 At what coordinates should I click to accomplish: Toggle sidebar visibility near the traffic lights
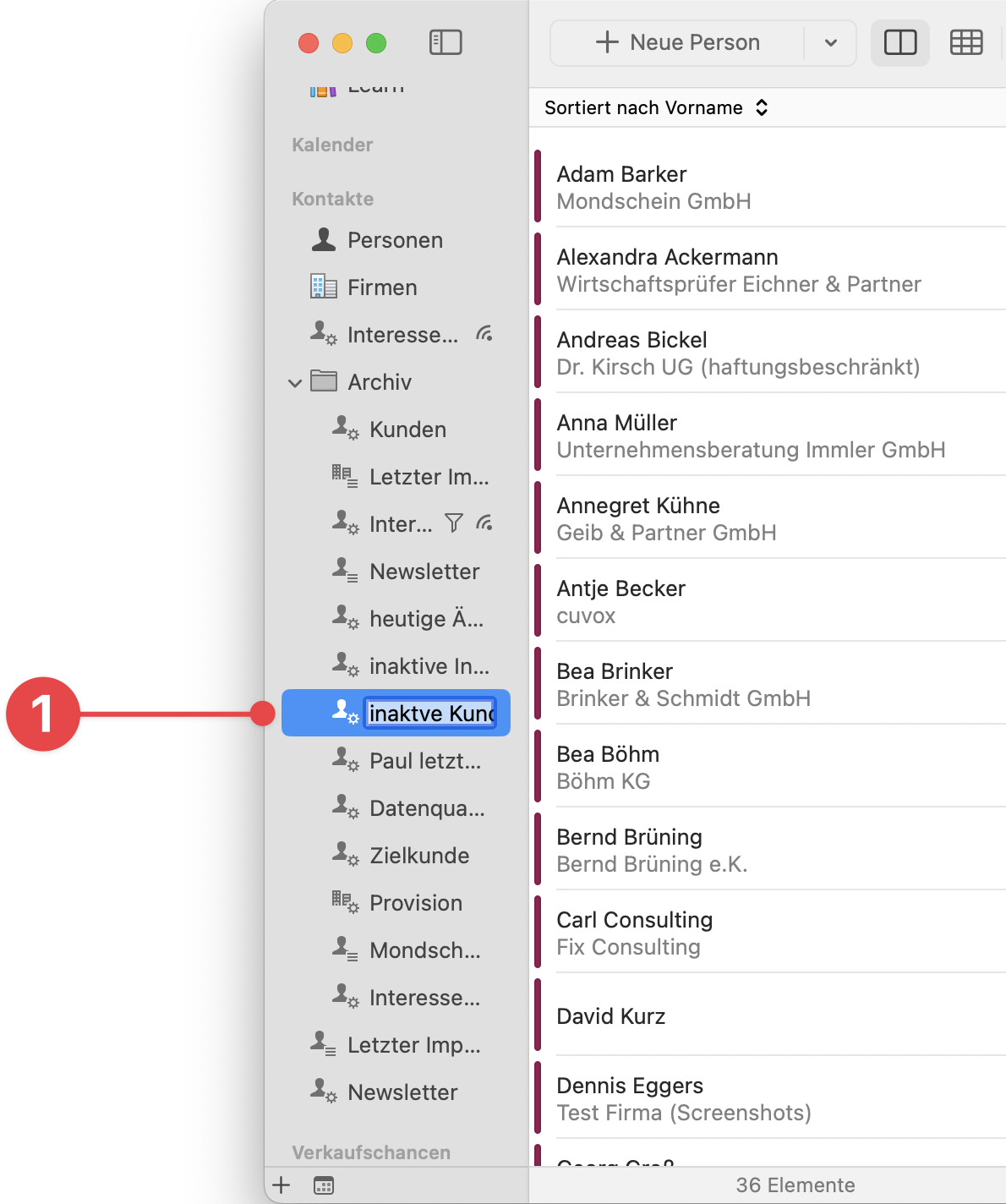coord(446,42)
